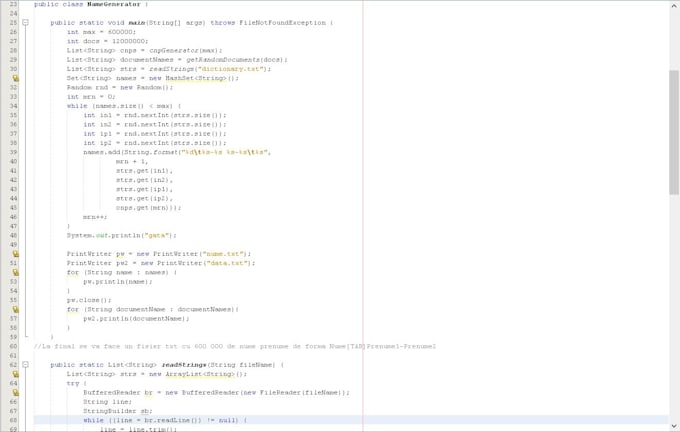Click on the 'pw.close();' line
This screenshot has width=680, height=432.
point(89,300)
